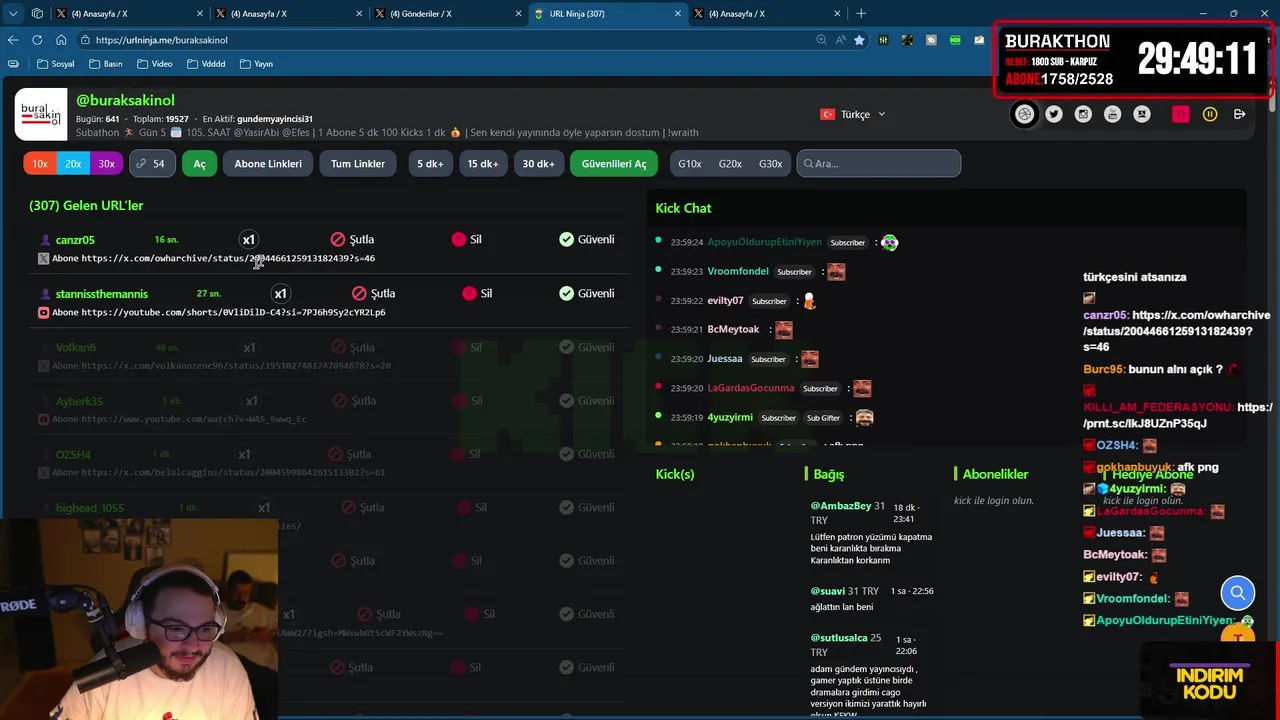This screenshot has width=1280, height=720.
Task: Close the (4) Gönderiler / X tab
Action: (x=518, y=13)
